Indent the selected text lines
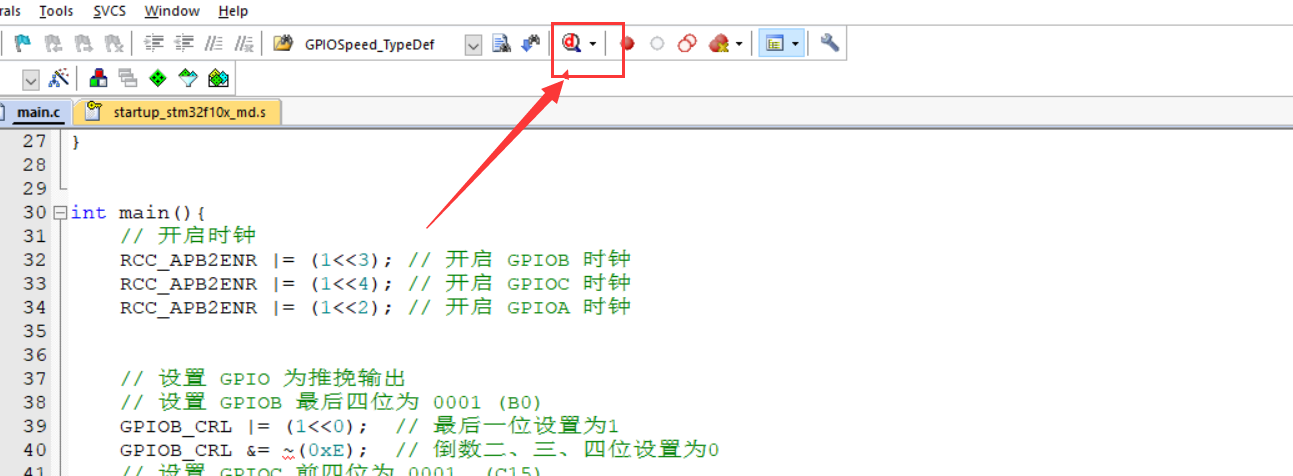The image size is (1293, 476). 153,44
